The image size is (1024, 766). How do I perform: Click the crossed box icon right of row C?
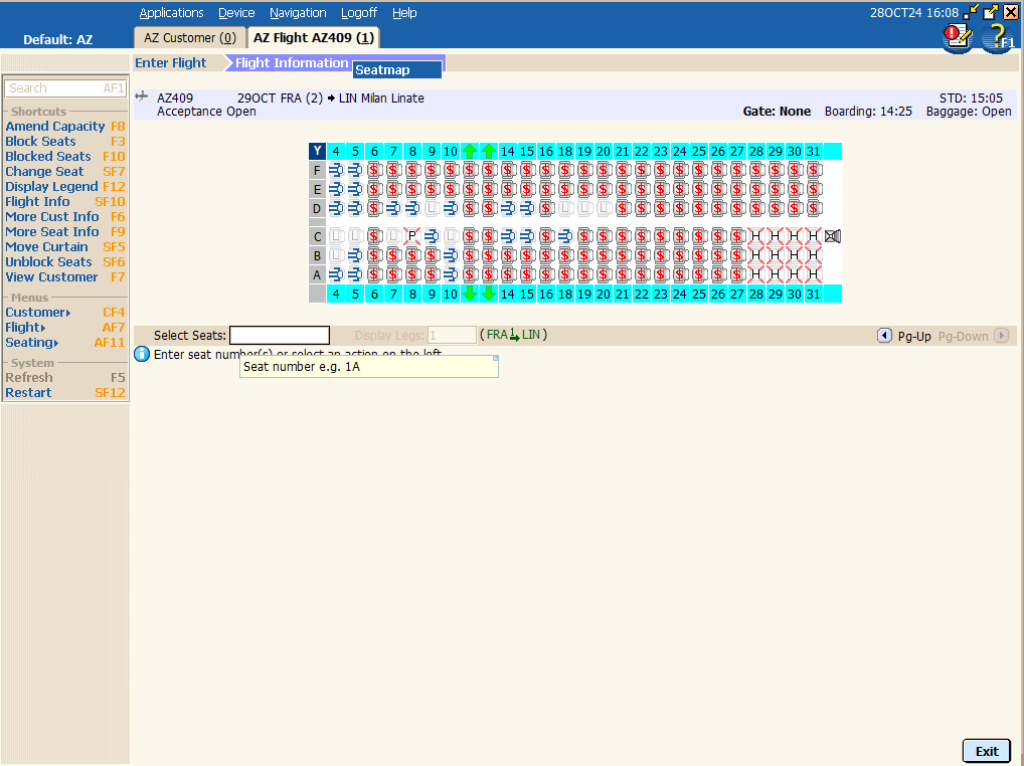tap(833, 236)
